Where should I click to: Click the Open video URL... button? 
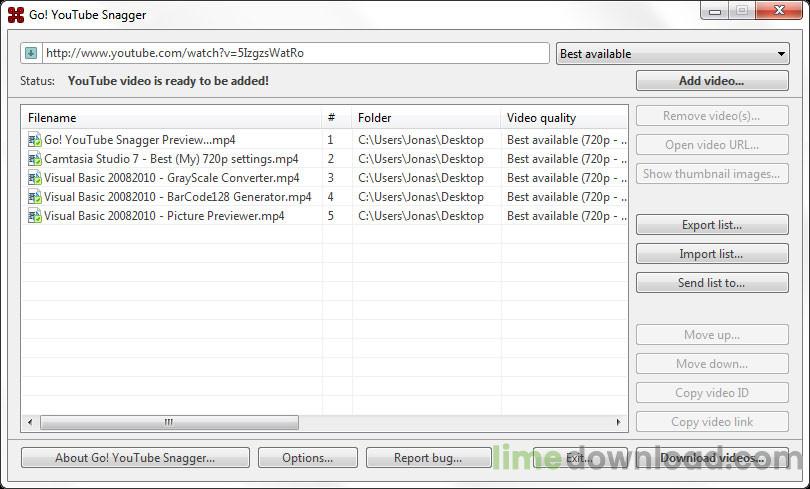tap(712, 145)
